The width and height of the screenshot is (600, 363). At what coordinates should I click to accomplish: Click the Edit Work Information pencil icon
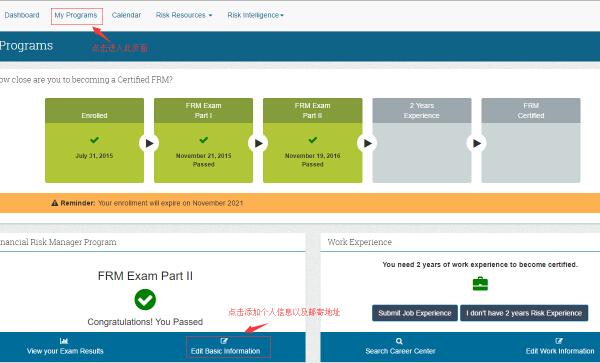click(559, 341)
